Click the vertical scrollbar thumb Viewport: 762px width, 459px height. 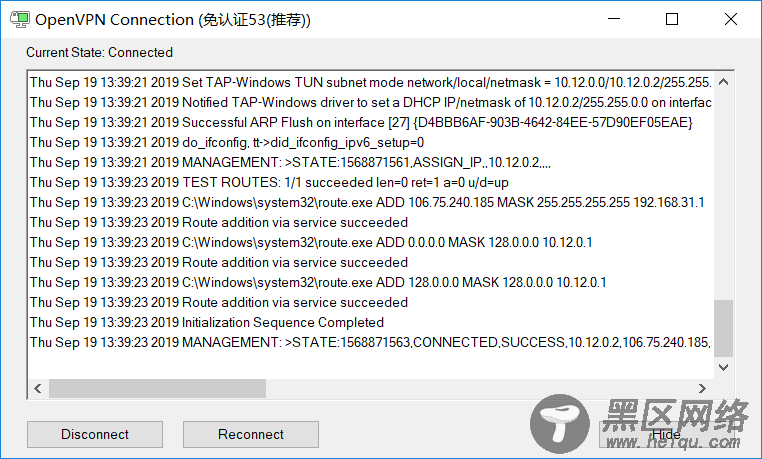pyautogui.click(x=723, y=329)
